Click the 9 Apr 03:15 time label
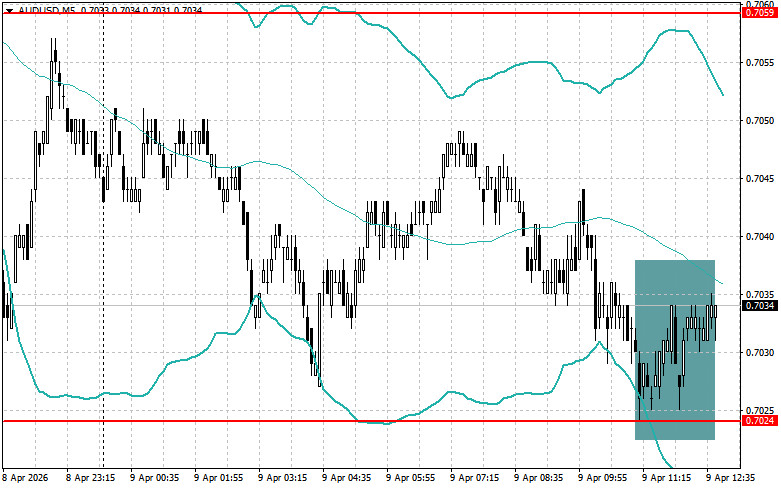The width and height of the screenshot is (781, 489). click(x=282, y=478)
